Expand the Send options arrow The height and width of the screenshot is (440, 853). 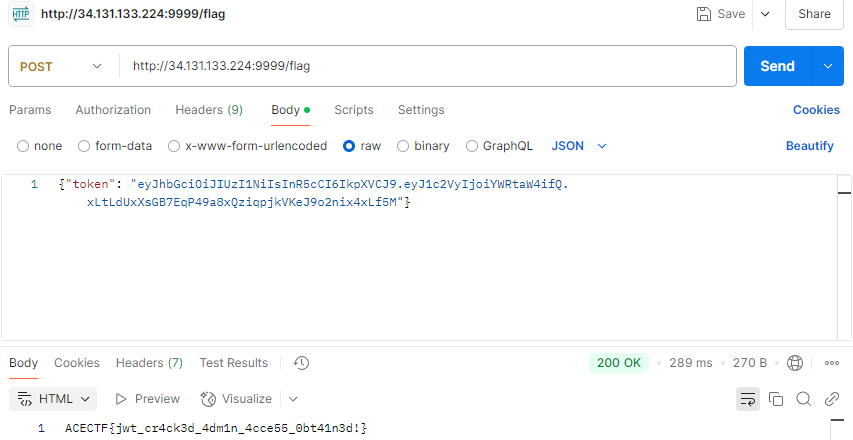pyautogui.click(x=828, y=66)
